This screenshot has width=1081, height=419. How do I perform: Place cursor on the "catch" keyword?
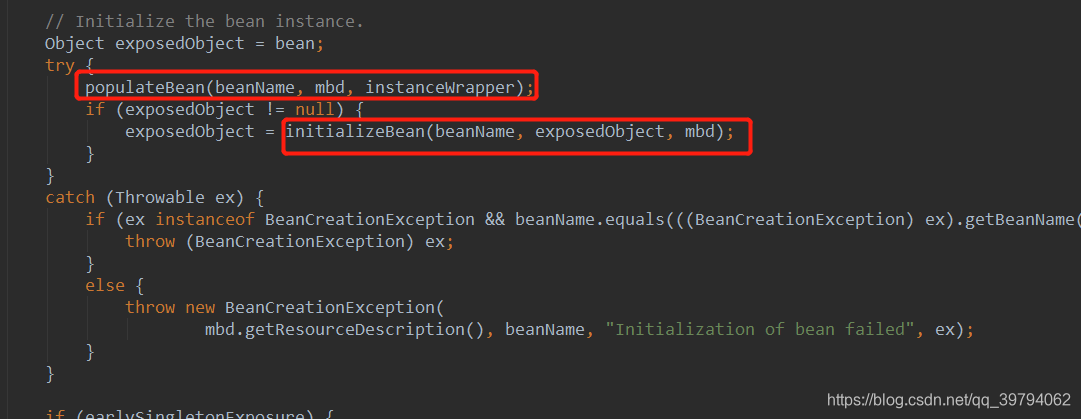(70, 198)
